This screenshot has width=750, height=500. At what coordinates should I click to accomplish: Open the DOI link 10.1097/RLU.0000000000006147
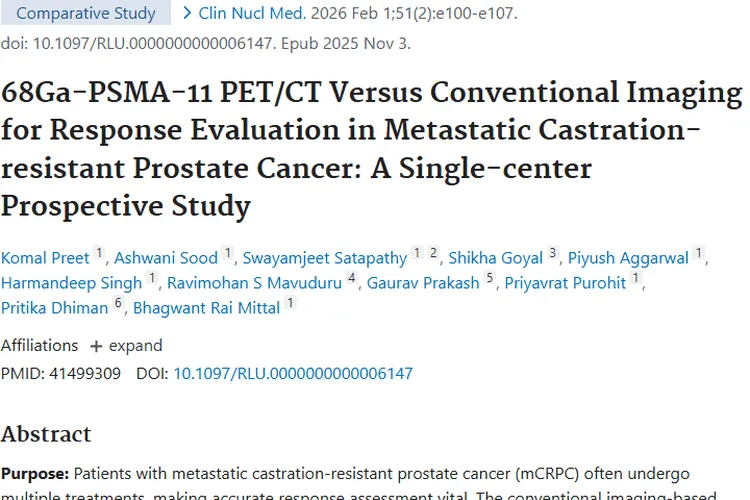tap(293, 374)
